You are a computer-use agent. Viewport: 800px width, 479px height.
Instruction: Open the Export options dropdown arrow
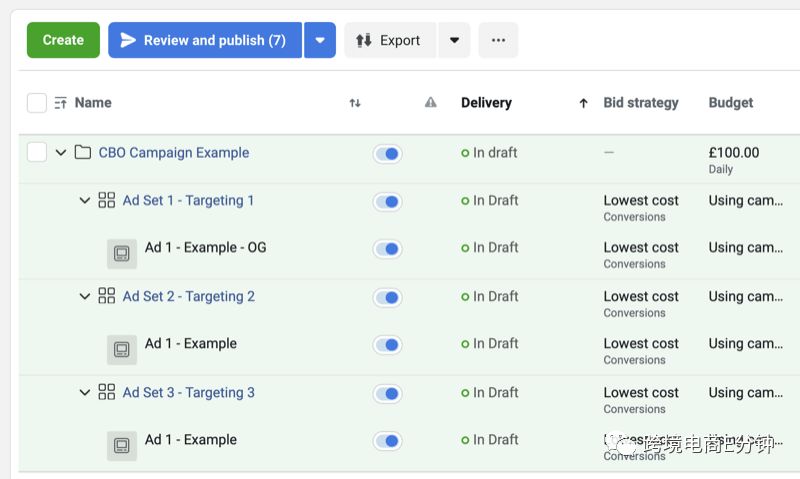pyautogui.click(x=454, y=40)
